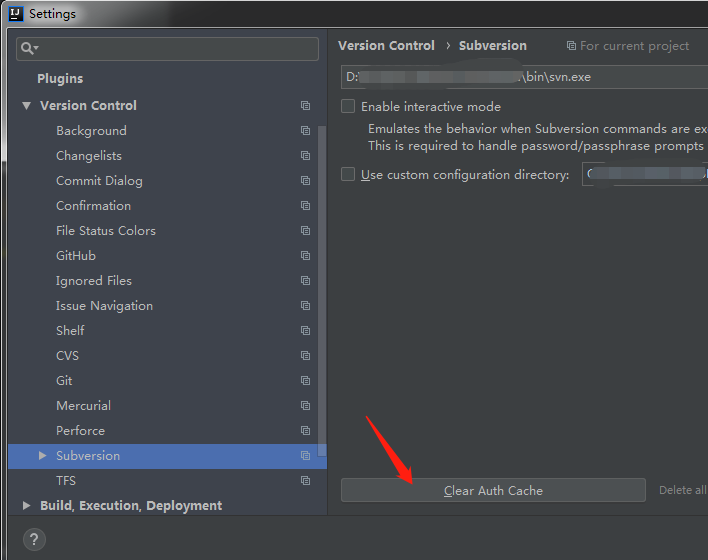Screen dimensions: 708x560
Task: Select CVS settings entry
Action: pos(67,356)
